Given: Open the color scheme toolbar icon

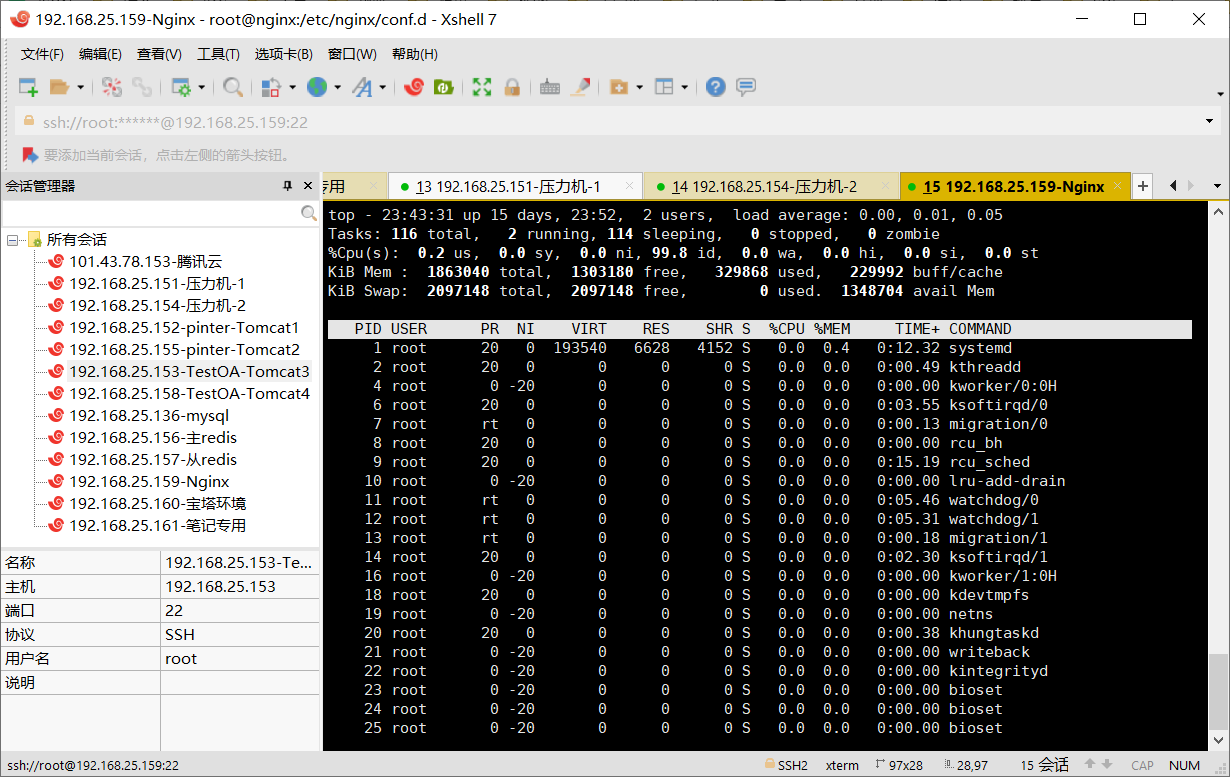Looking at the screenshot, I should (x=271, y=87).
